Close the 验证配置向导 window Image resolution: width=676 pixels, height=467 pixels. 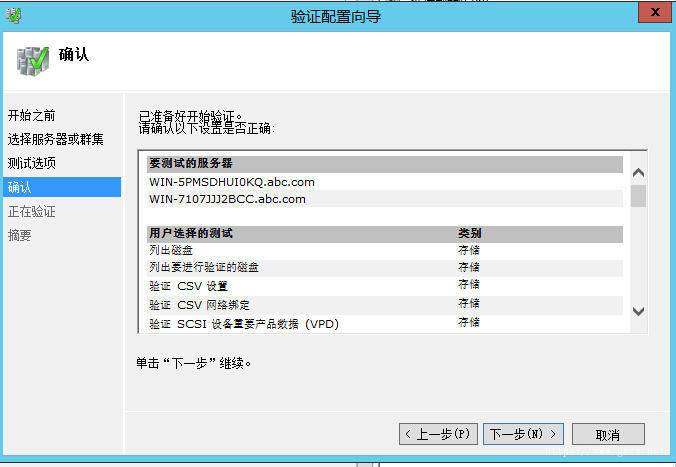pos(655,12)
